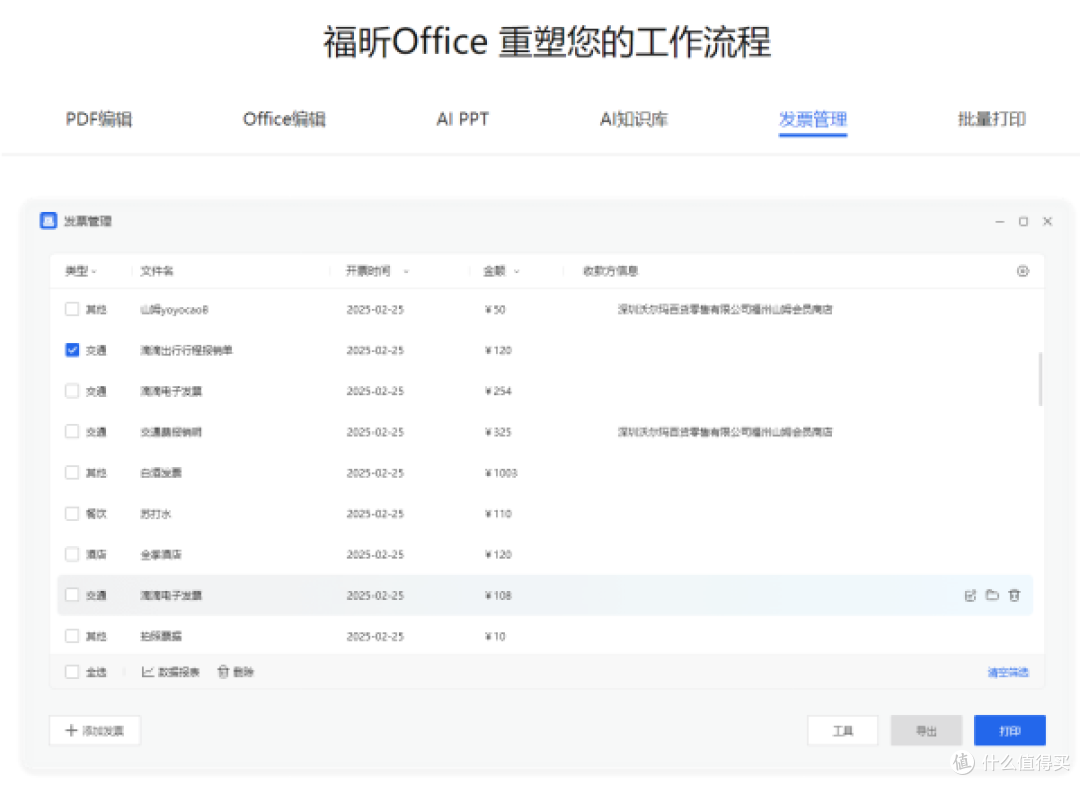Click file name 山姆yoyocao8
This screenshot has height=785, width=1080.
click(x=174, y=310)
